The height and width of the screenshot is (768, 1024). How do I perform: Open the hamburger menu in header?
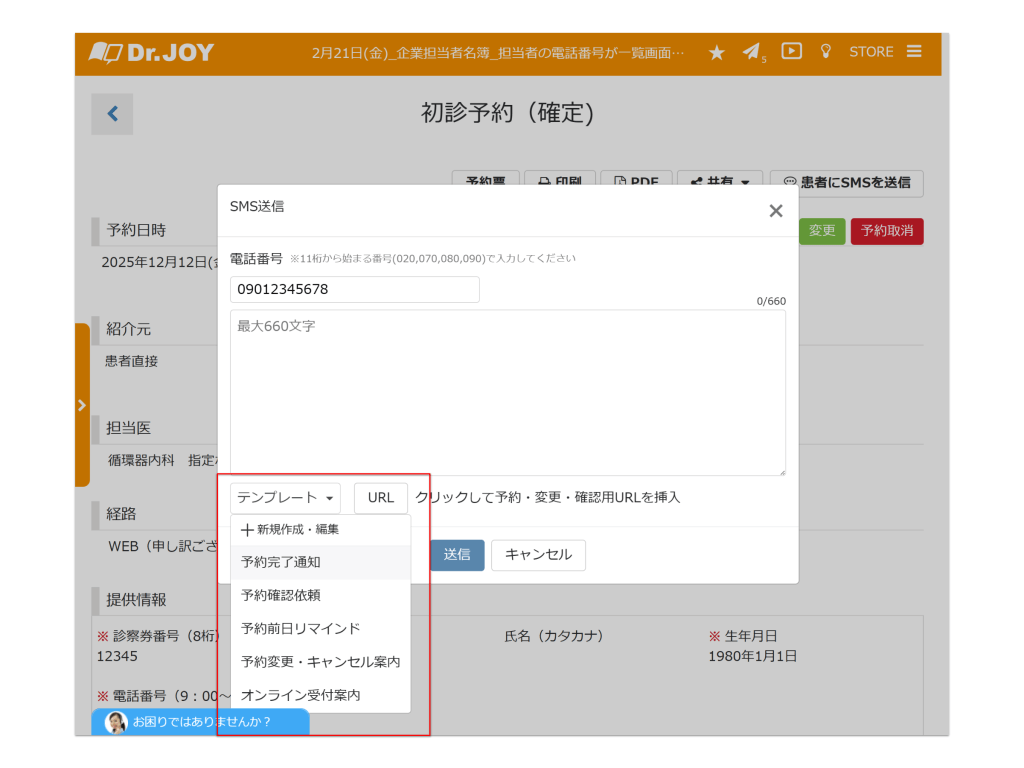pos(914,51)
